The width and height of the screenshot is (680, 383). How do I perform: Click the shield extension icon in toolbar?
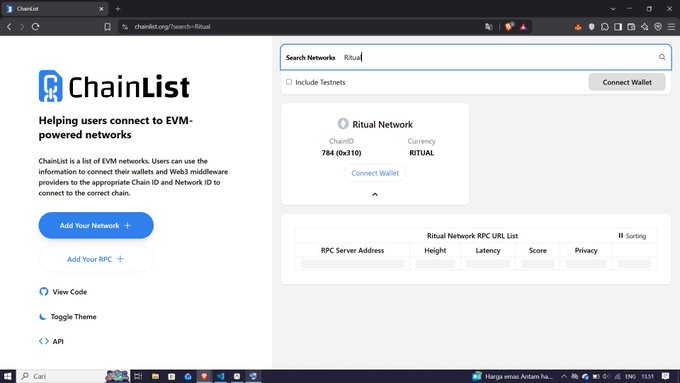[x=592, y=27]
